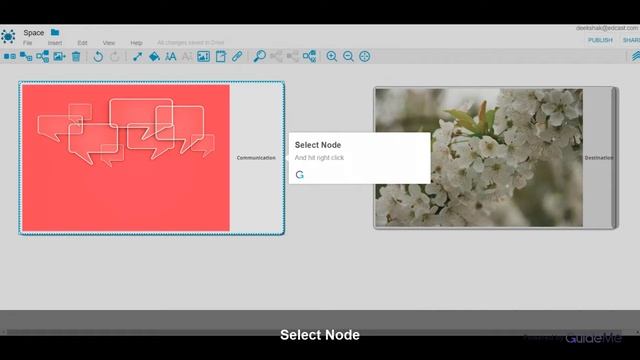Image resolution: width=640 pixels, height=360 pixels.
Task: Select the connector line arrow tool
Action: 138,56
